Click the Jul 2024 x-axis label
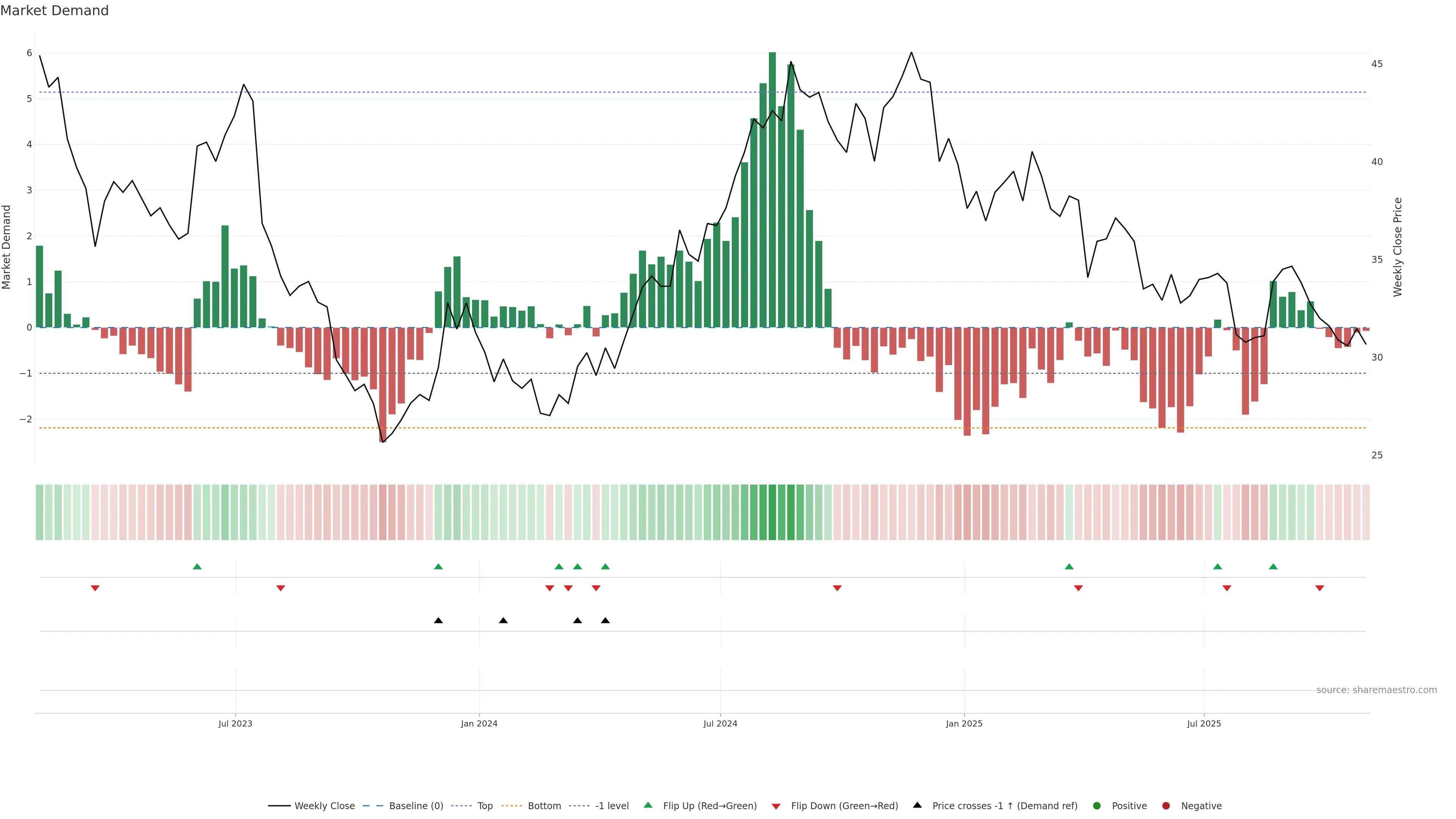This screenshot has height=819, width=1456. click(x=720, y=723)
